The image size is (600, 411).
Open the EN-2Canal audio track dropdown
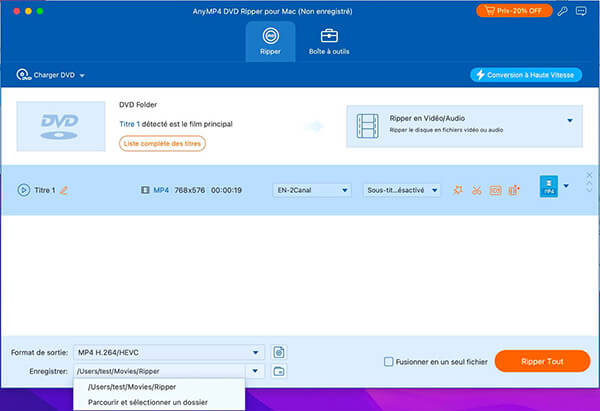312,190
